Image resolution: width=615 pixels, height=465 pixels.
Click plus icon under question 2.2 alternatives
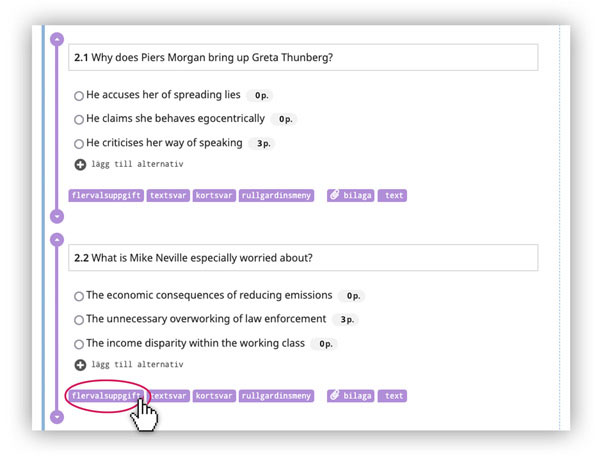(80, 365)
